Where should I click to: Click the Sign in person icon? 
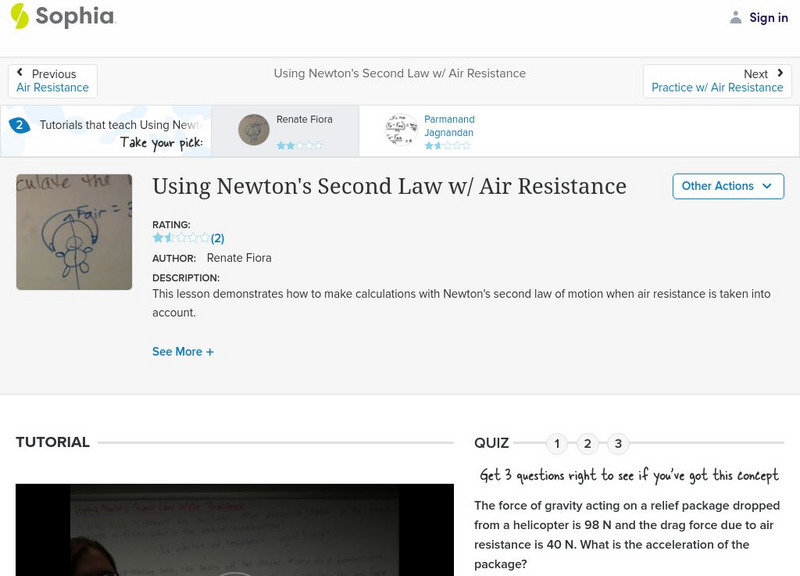[737, 17]
